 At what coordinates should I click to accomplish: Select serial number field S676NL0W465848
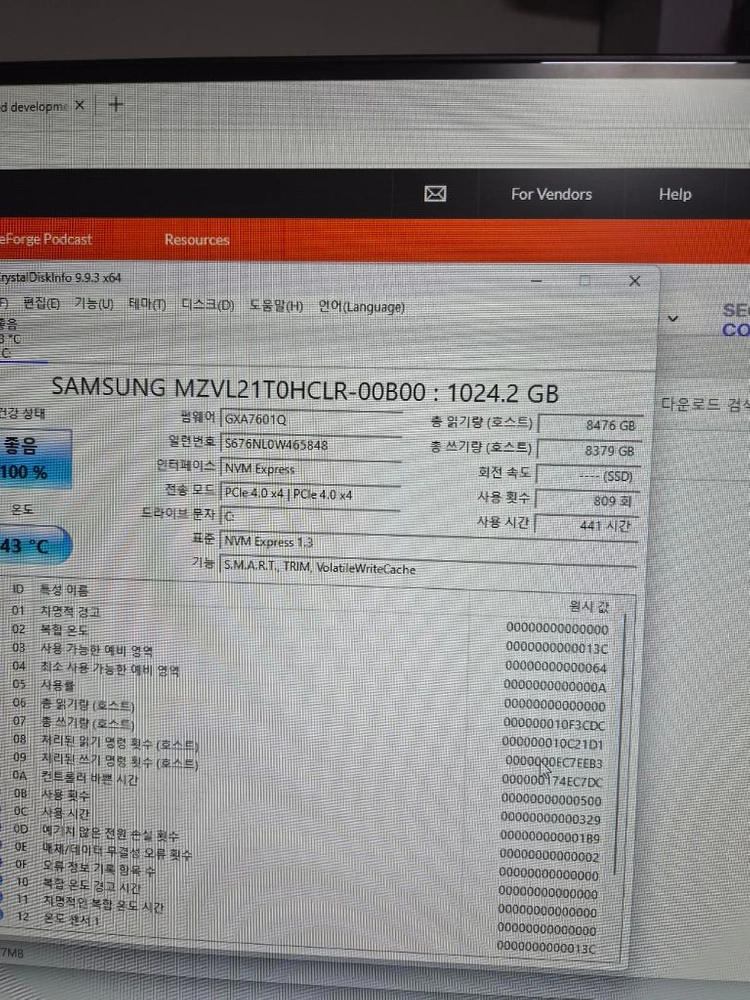point(311,445)
